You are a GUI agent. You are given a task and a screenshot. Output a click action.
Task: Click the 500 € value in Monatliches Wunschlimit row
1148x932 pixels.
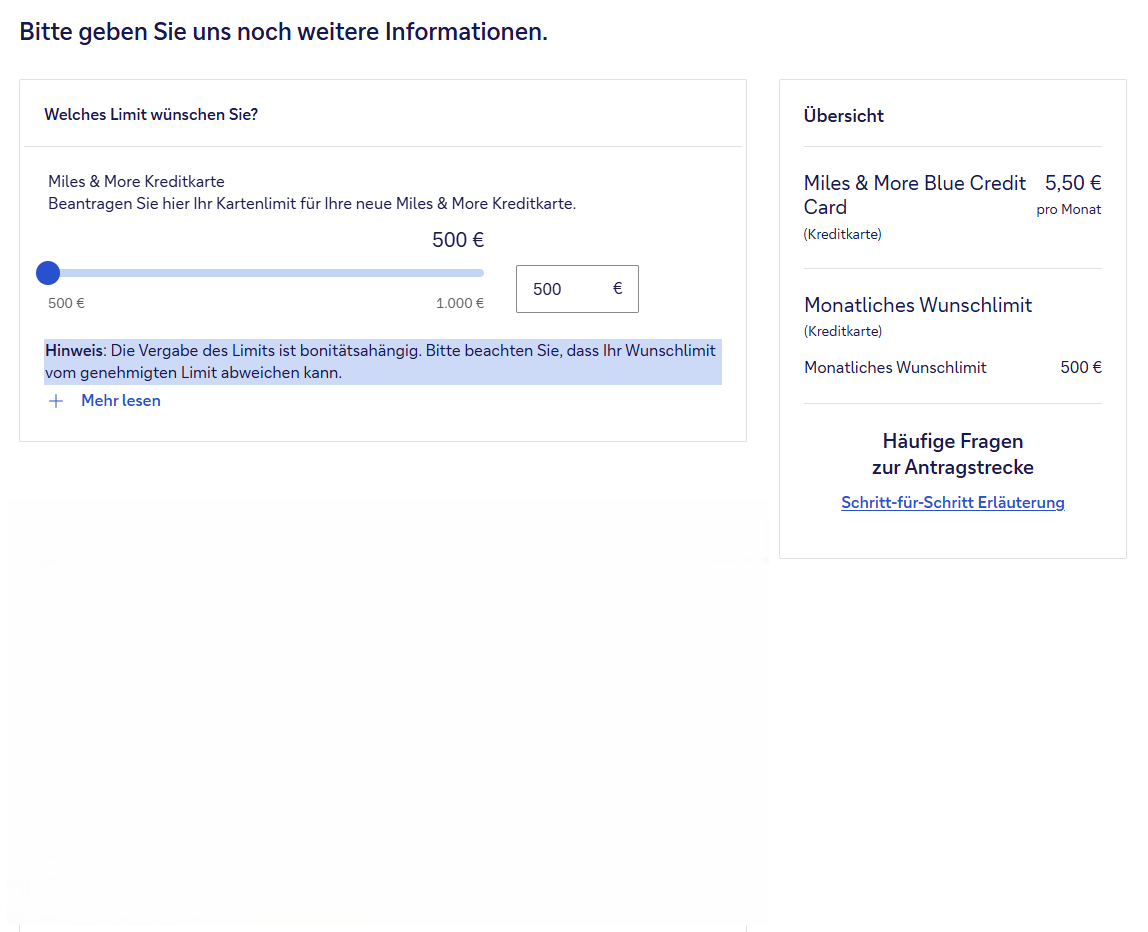tap(1080, 368)
